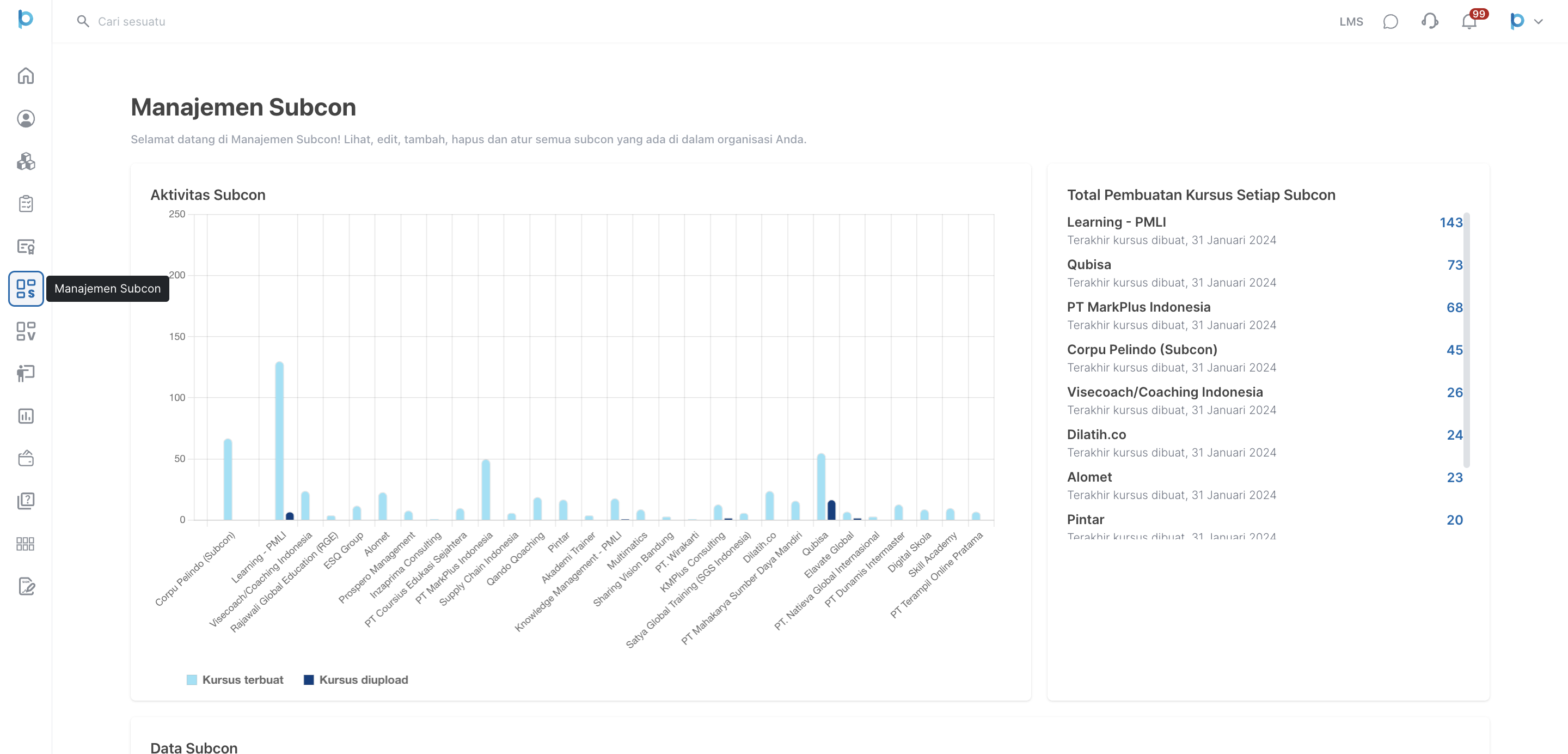Open the notification bell with 99 badge
The width and height of the screenshot is (1568, 754).
pos(1469,21)
